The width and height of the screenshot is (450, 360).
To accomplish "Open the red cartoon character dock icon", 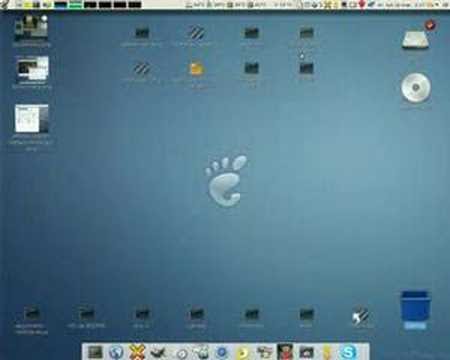I will 285,352.
